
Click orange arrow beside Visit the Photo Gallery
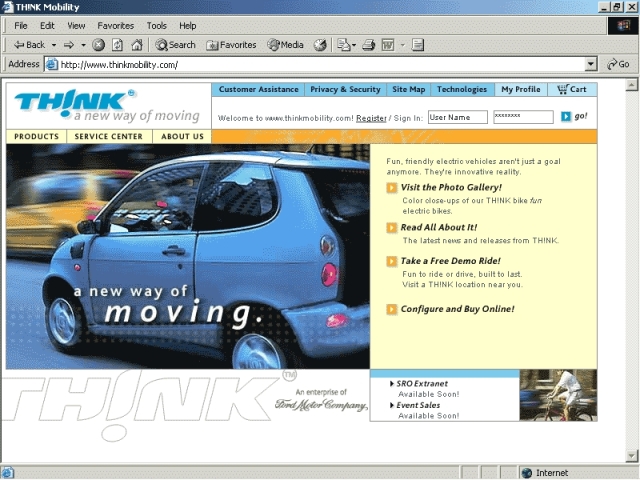(391, 188)
